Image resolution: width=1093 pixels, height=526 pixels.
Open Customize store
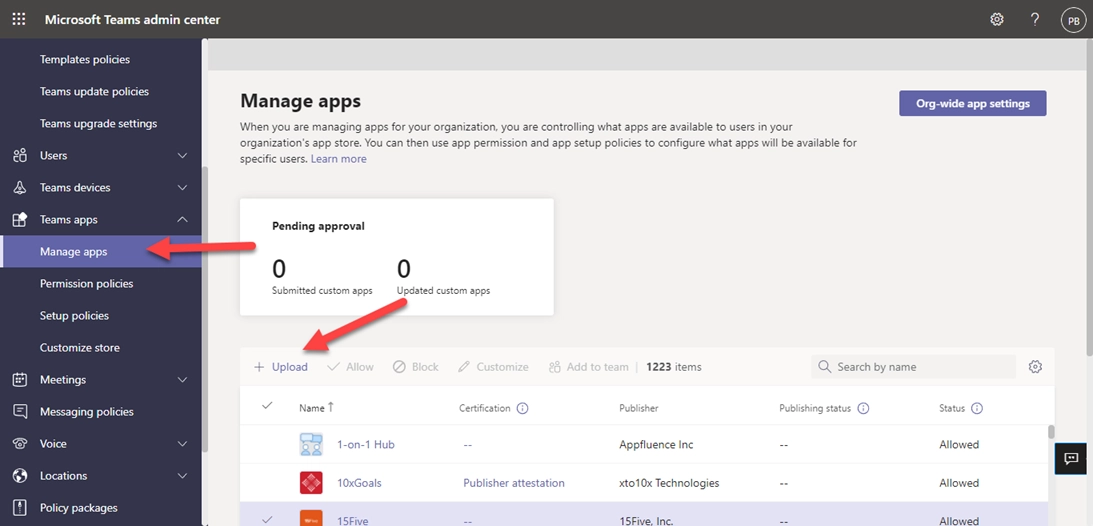point(79,348)
